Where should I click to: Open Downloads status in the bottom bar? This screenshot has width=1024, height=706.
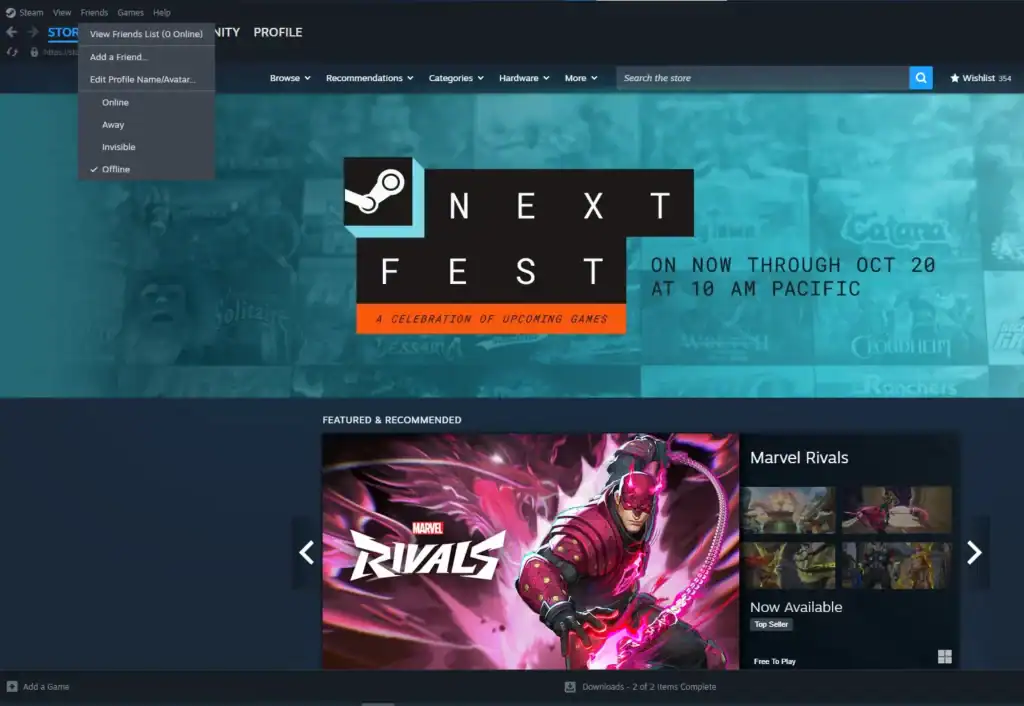[640, 687]
